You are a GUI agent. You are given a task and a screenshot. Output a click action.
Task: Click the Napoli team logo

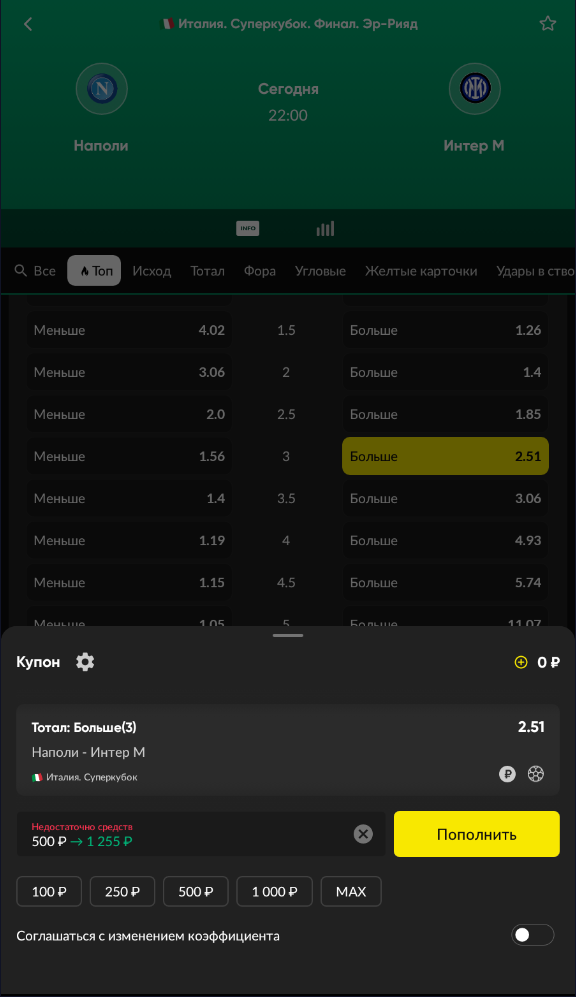pyautogui.click(x=102, y=88)
